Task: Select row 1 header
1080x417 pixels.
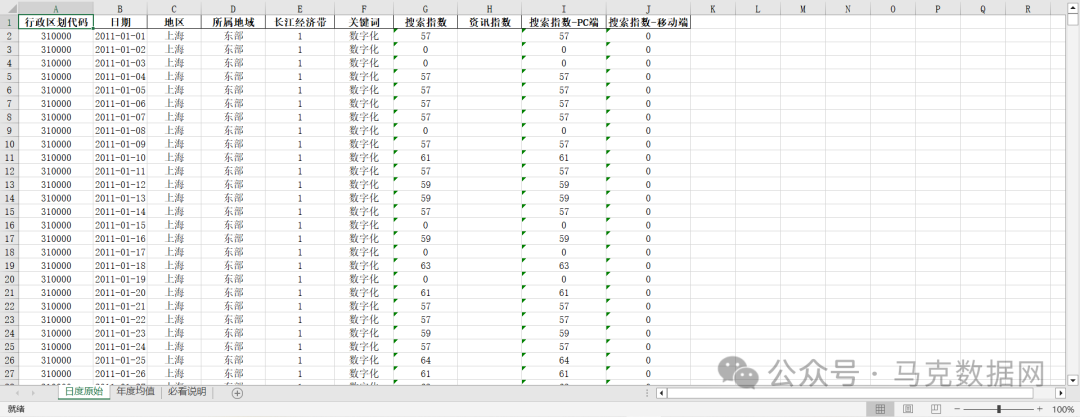Action: pyautogui.click(x=9, y=22)
